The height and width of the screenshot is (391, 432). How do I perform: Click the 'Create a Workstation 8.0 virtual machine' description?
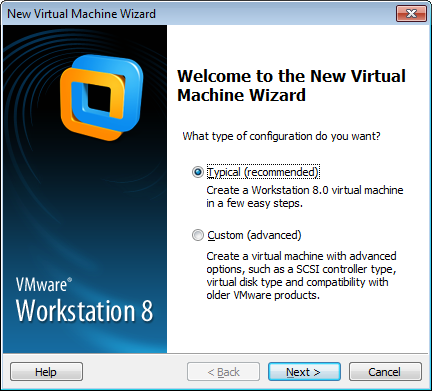tap(305, 196)
